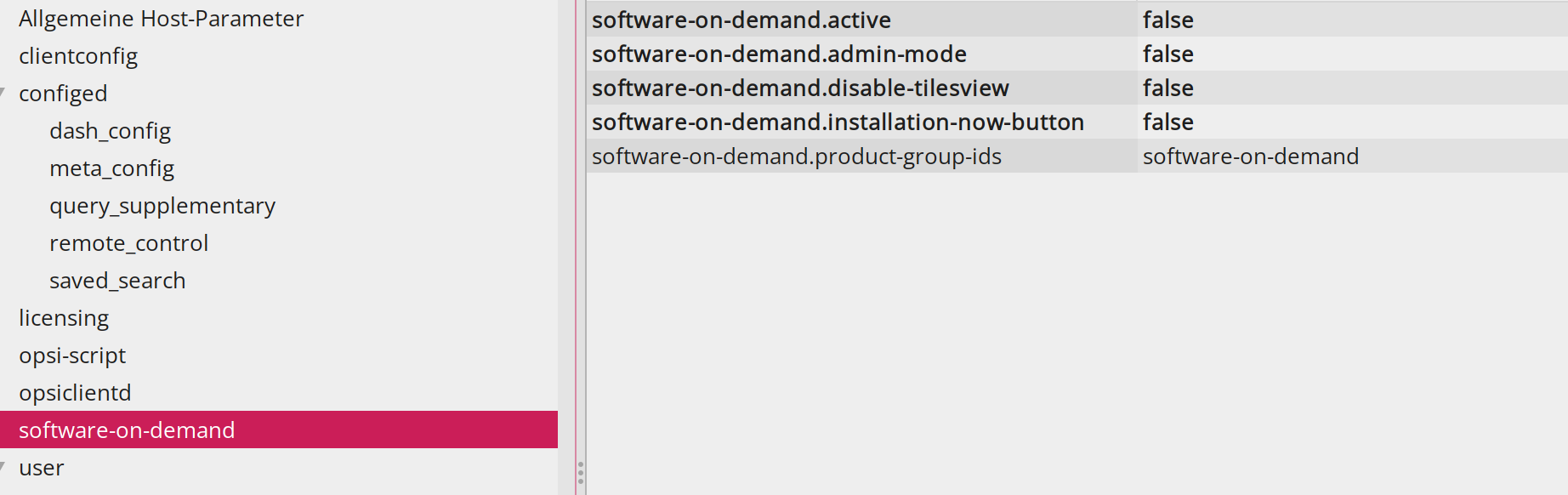
Task: Select the Allgemeine Host-Parameter entry
Action: [x=161, y=18]
